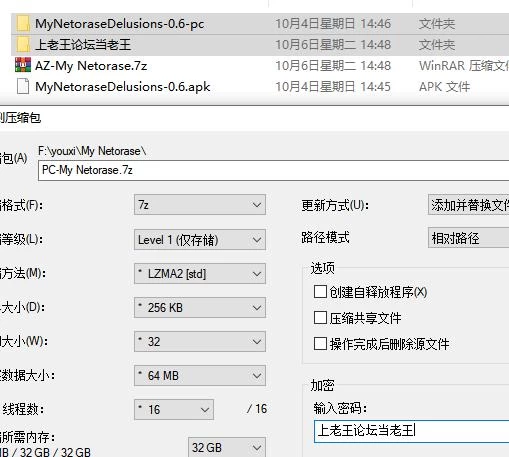Open the word size 32 dropdown
The height and width of the screenshot is (457, 509).
[x=200, y=341]
